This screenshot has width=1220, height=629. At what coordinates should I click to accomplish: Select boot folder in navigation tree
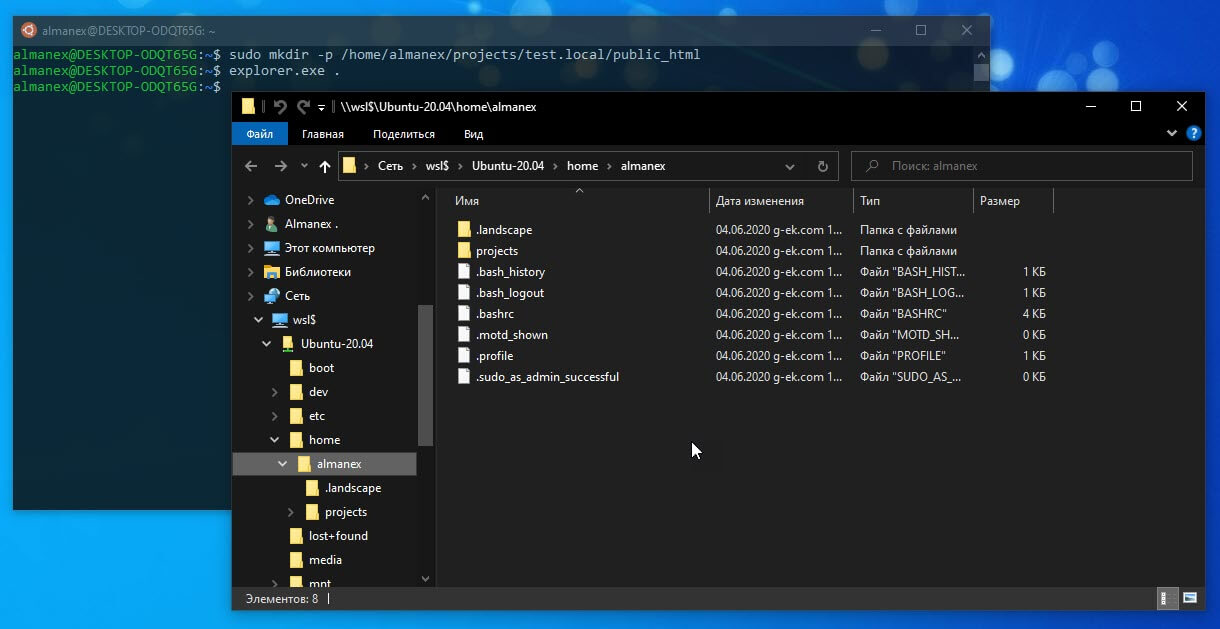click(321, 368)
